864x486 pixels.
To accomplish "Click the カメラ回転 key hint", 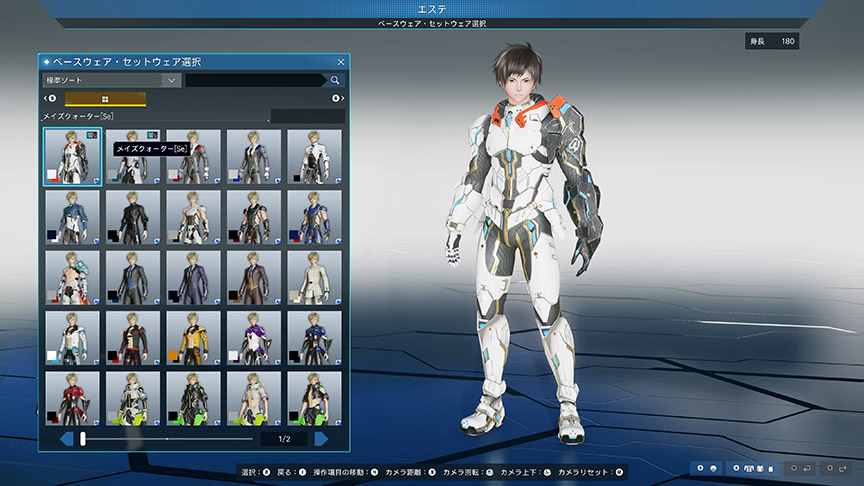I will pos(468,472).
